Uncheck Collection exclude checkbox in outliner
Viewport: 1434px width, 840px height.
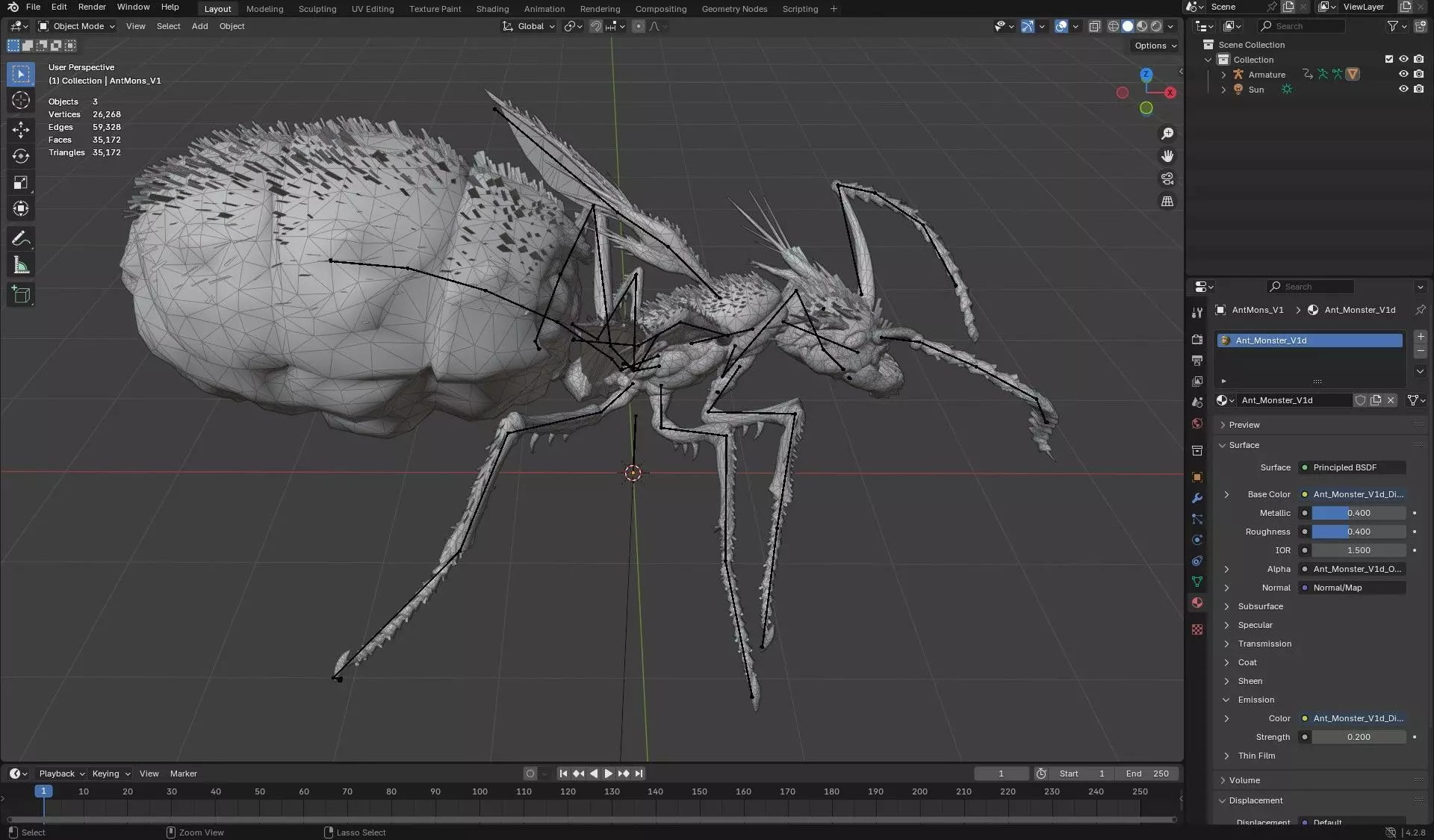tap(1389, 59)
